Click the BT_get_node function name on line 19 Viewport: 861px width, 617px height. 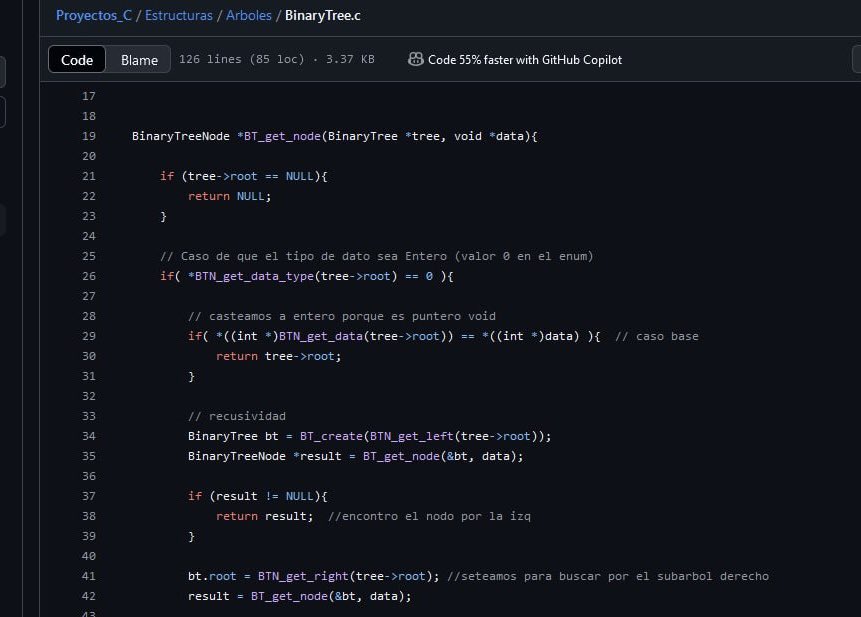coord(282,136)
